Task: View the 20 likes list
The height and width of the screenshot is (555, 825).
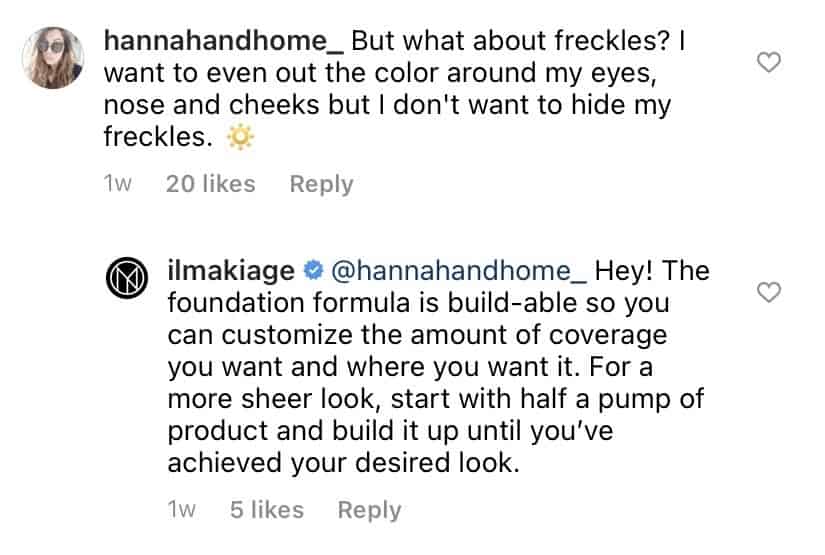Action: click(x=210, y=184)
